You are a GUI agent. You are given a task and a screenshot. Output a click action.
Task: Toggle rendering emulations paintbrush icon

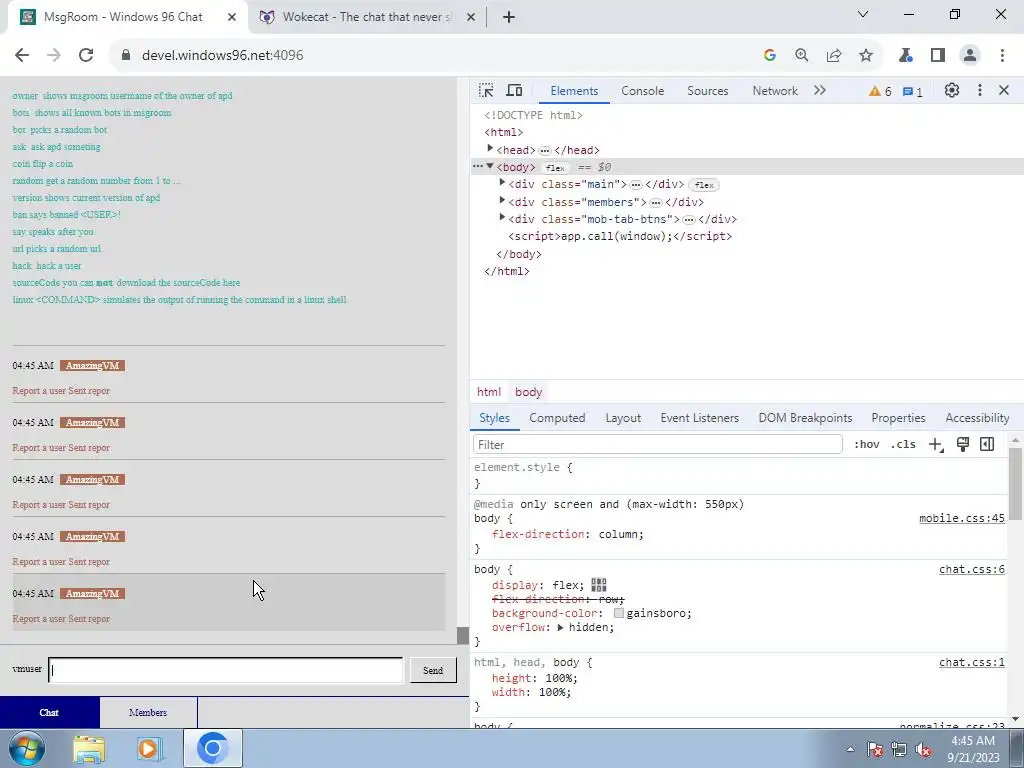[963, 445]
